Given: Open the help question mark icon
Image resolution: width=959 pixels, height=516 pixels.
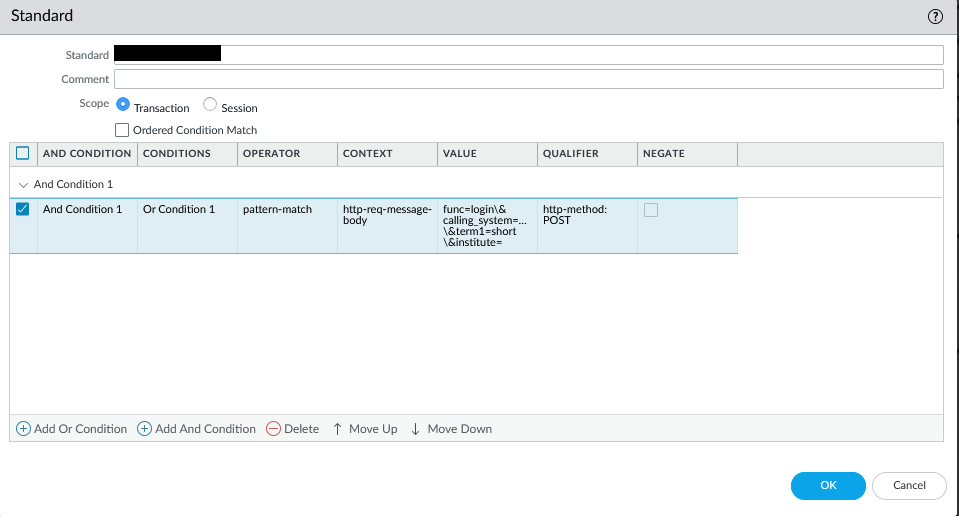Looking at the screenshot, I should pos(936,16).
